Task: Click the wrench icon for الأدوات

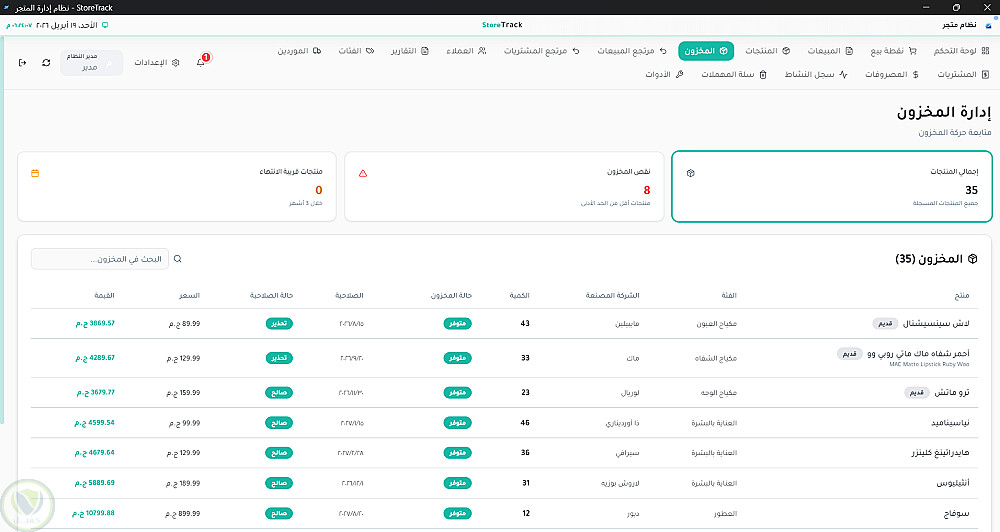Action: pos(679,75)
